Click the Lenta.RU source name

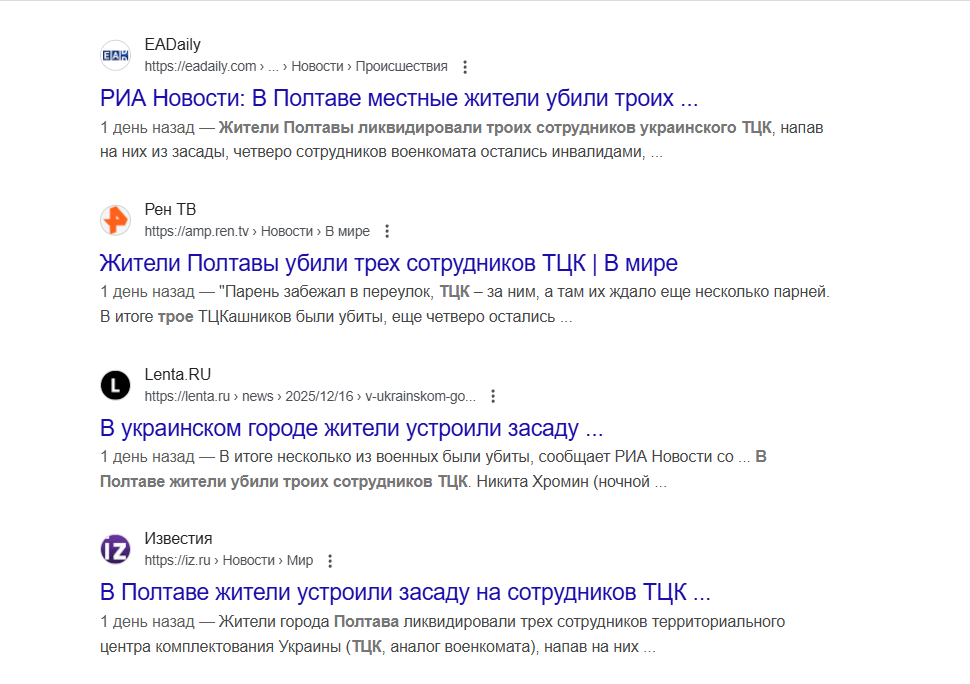click(178, 375)
